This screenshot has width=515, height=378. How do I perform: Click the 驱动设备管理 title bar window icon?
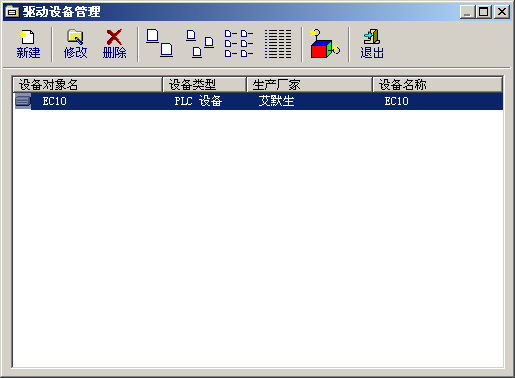click(x=12, y=12)
